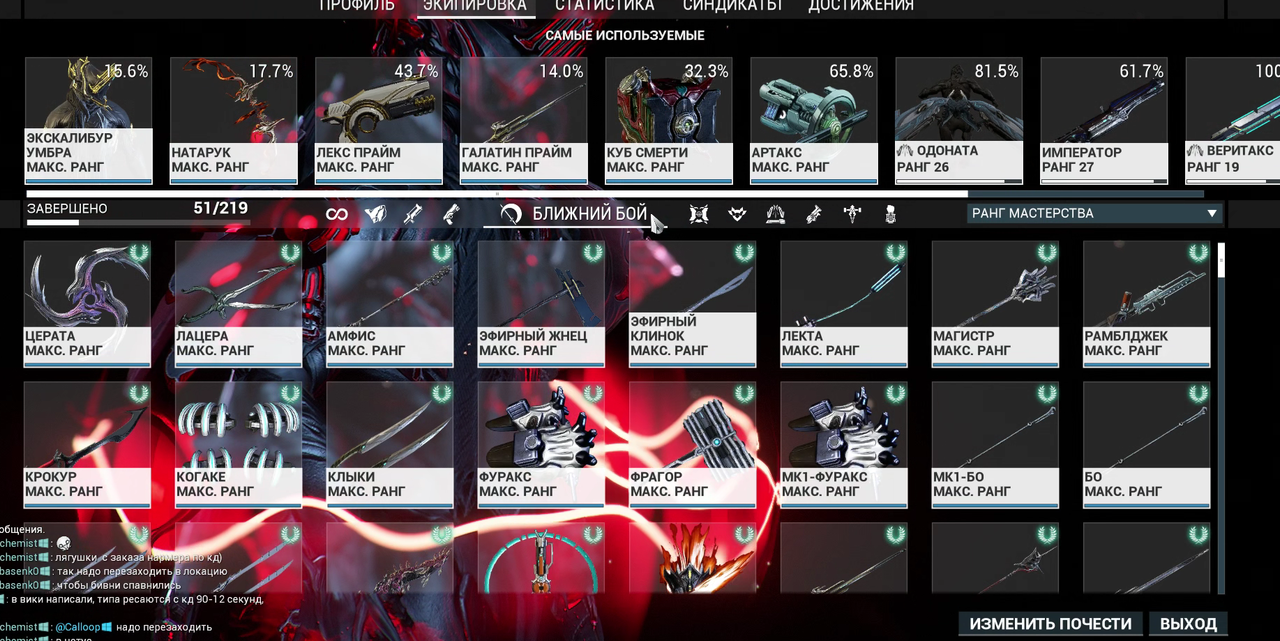Click the 65.8% usage value on АРТАКС
Screen dimensions: 1280x641
pos(851,72)
